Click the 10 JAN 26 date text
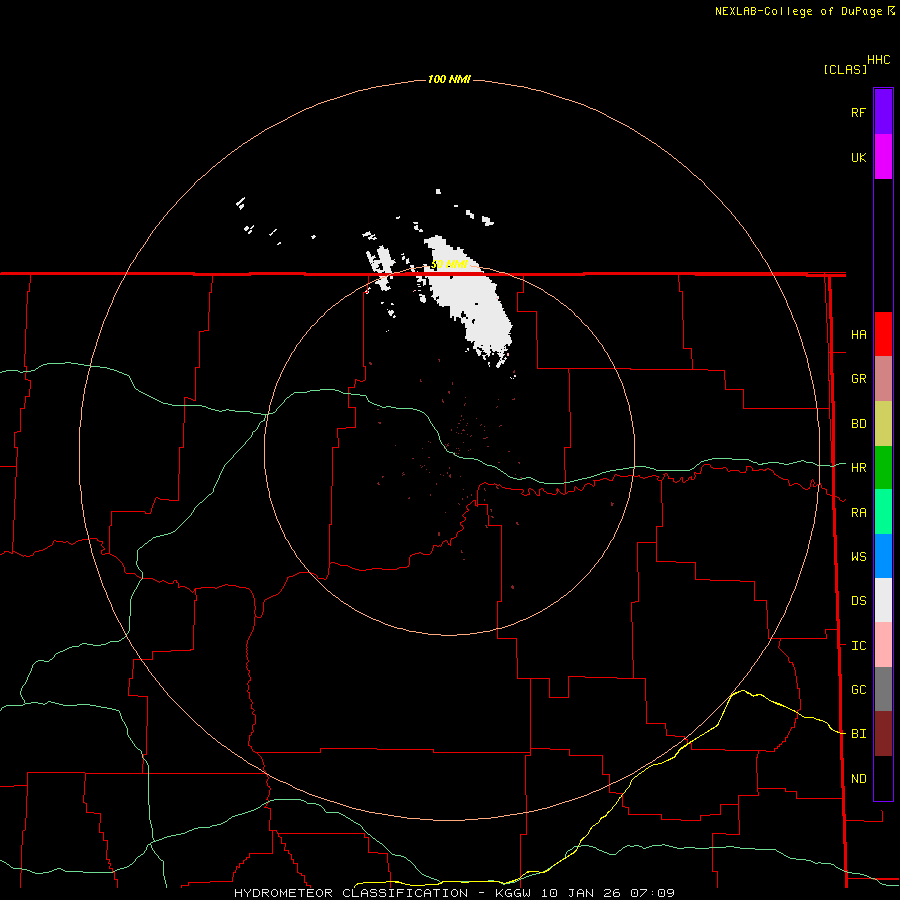Screen dimensions: 900x900 581,893
